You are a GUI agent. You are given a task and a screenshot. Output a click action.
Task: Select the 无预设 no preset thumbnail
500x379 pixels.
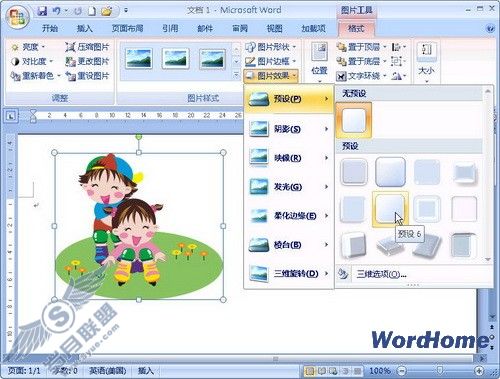[354, 120]
